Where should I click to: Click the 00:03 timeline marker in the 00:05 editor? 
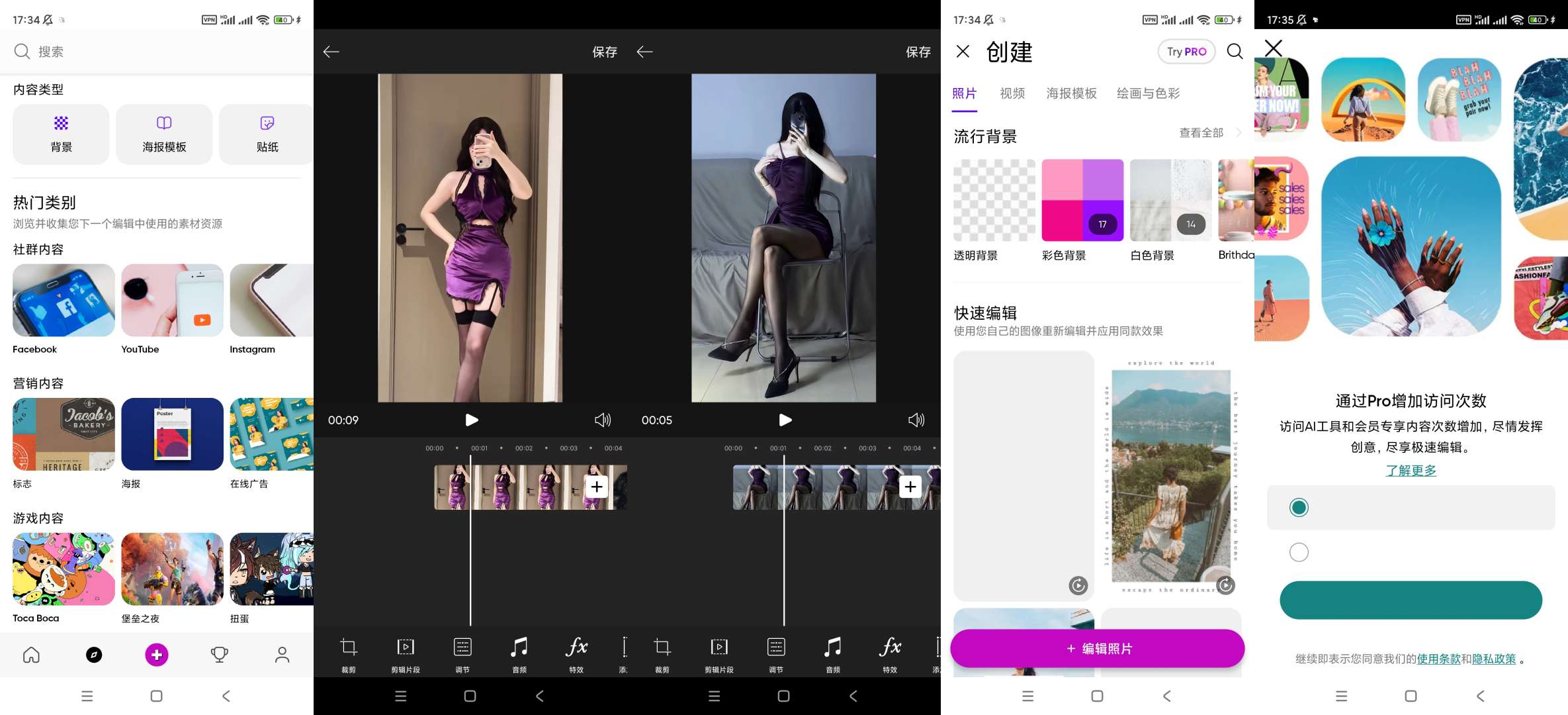(x=867, y=448)
